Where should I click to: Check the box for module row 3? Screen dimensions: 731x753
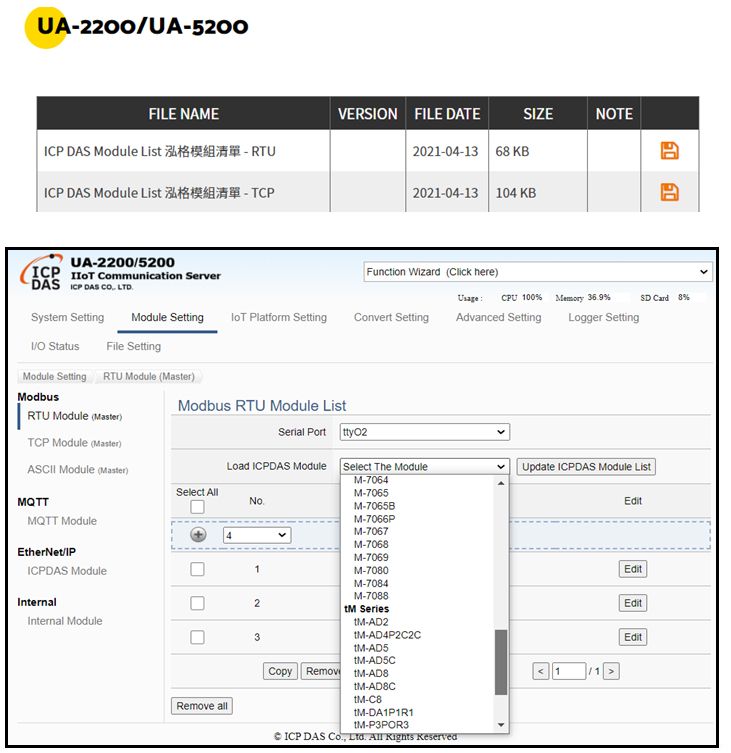point(197,637)
